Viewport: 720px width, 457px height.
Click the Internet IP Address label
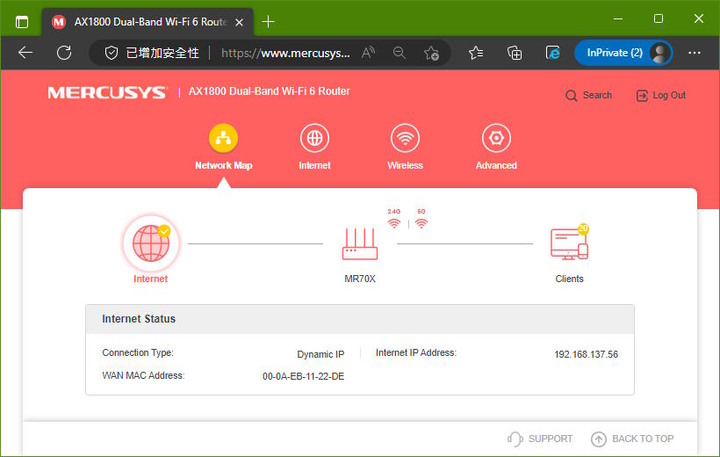pyautogui.click(x=416, y=353)
